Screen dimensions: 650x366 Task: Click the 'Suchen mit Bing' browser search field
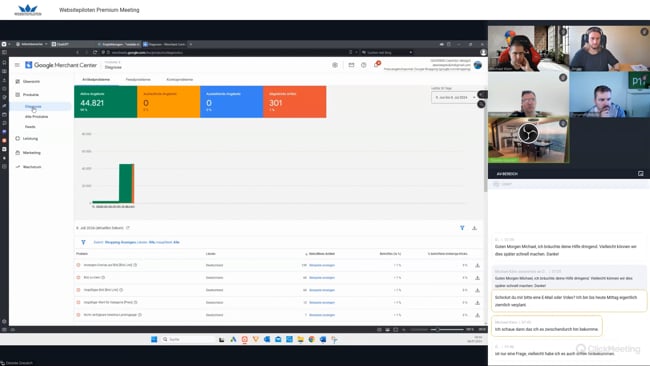[387, 53]
